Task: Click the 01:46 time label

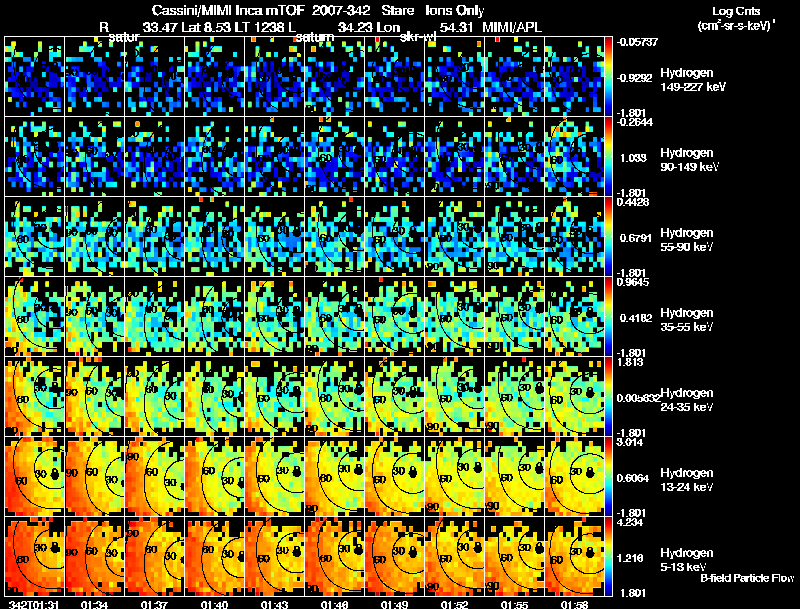Action: point(335,604)
